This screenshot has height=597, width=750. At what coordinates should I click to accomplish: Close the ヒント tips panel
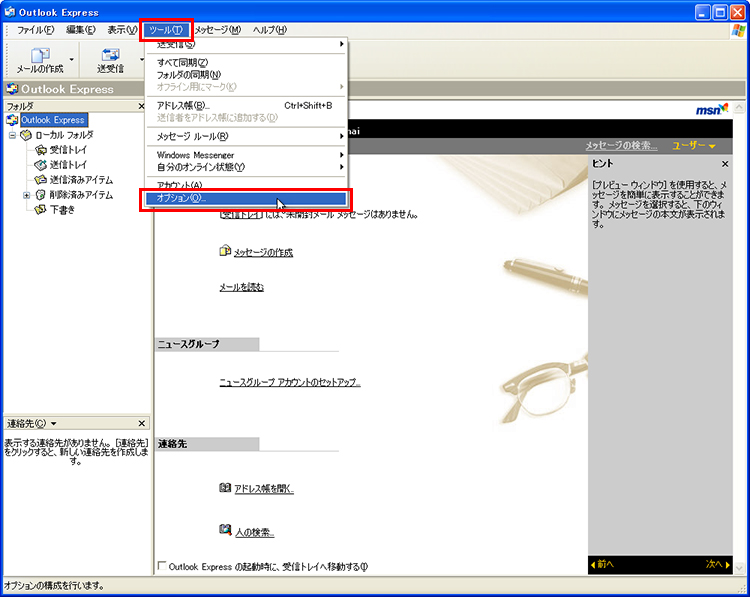tap(725, 164)
